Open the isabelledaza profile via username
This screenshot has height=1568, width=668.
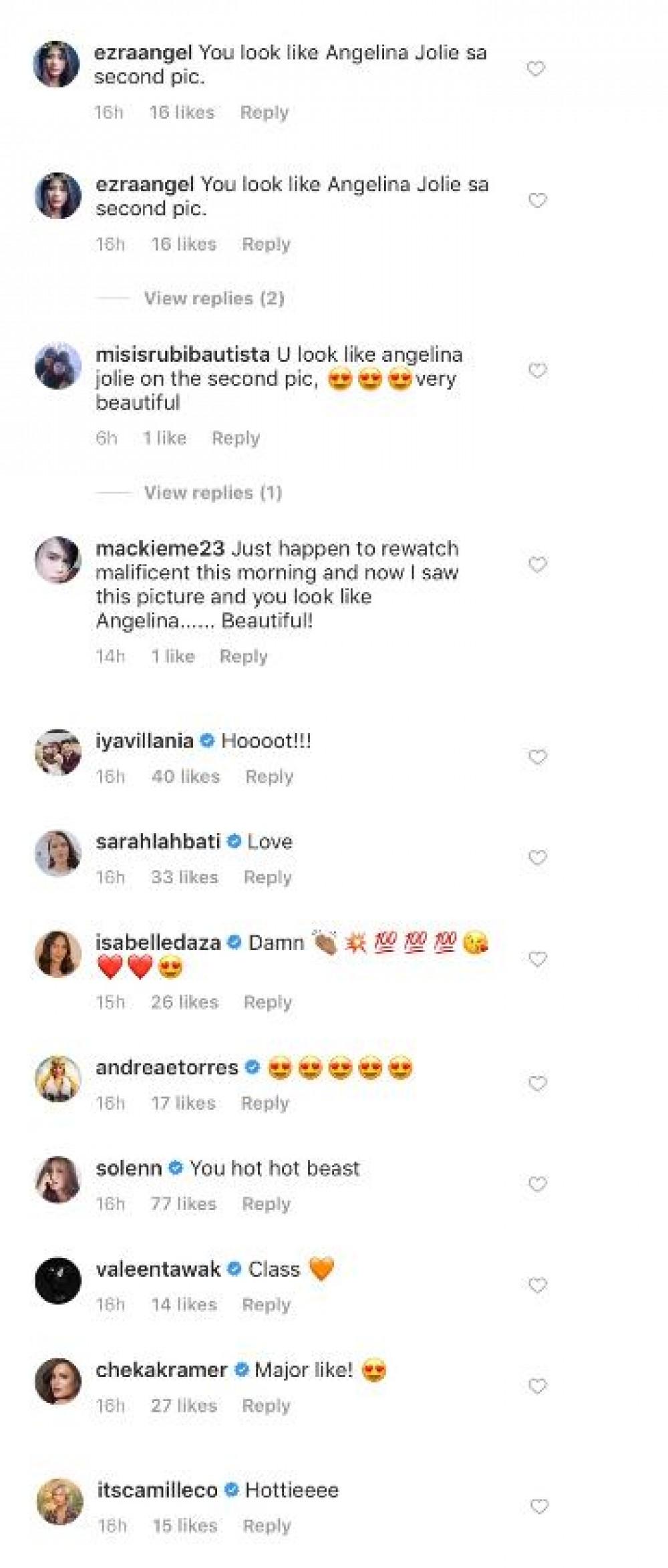pyautogui.click(x=158, y=943)
